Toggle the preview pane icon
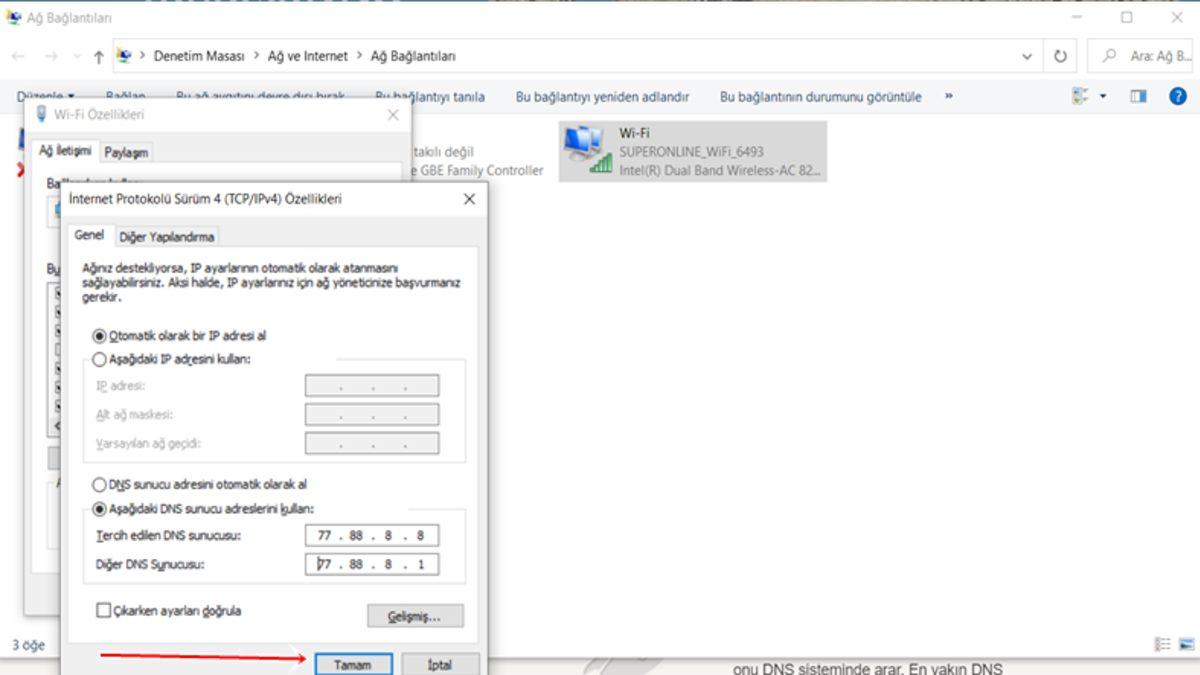Screen dimensions: 1200x675 pos(1138,97)
